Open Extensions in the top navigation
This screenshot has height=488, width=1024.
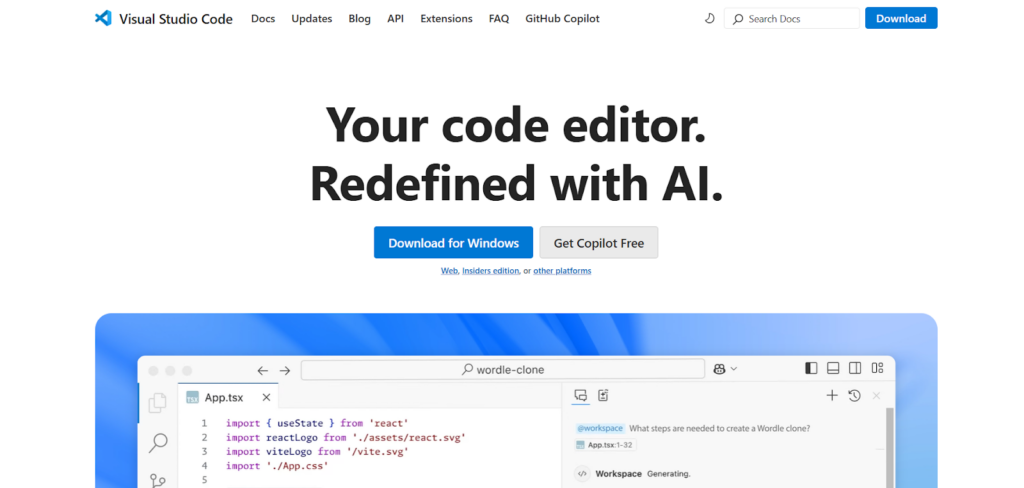(446, 19)
